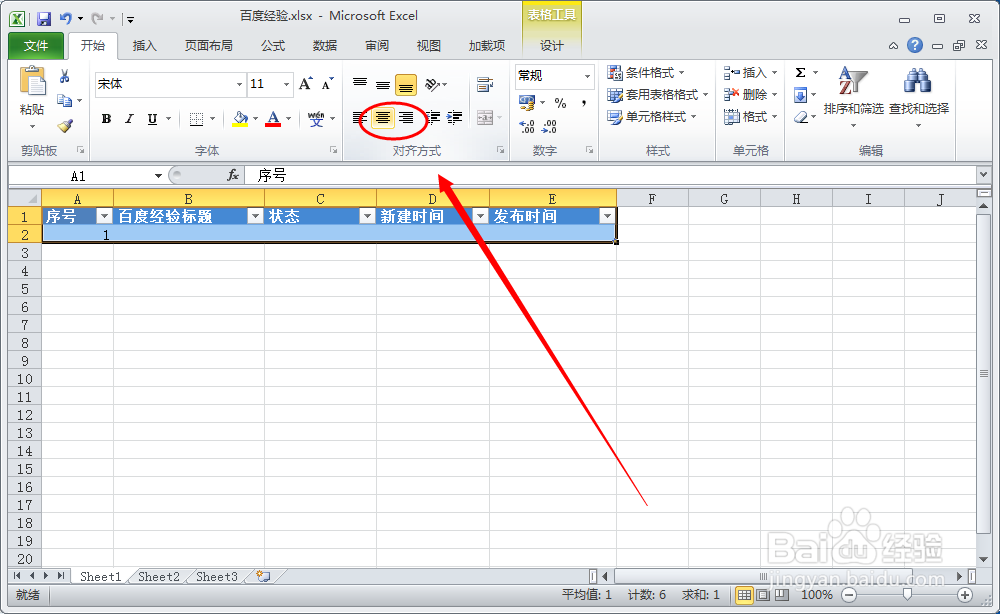The height and width of the screenshot is (614, 1000).
Task: Open the 发布时间 filter dropdown
Action: (x=607, y=216)
